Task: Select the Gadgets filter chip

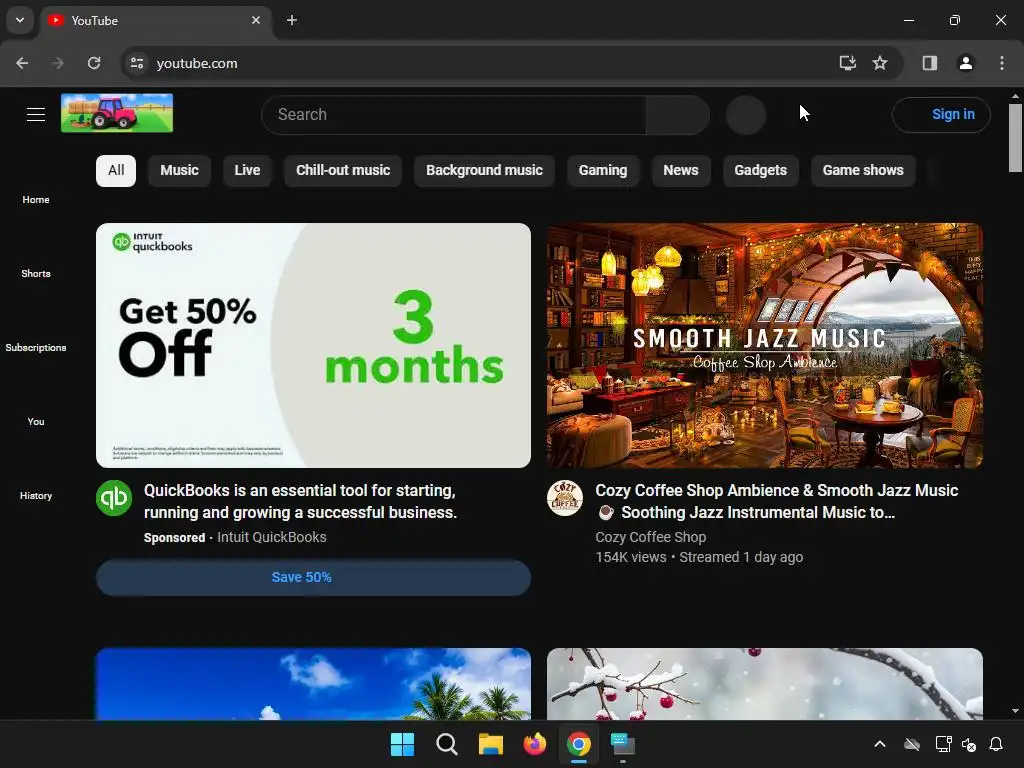Action: click(x=761, y=170)
